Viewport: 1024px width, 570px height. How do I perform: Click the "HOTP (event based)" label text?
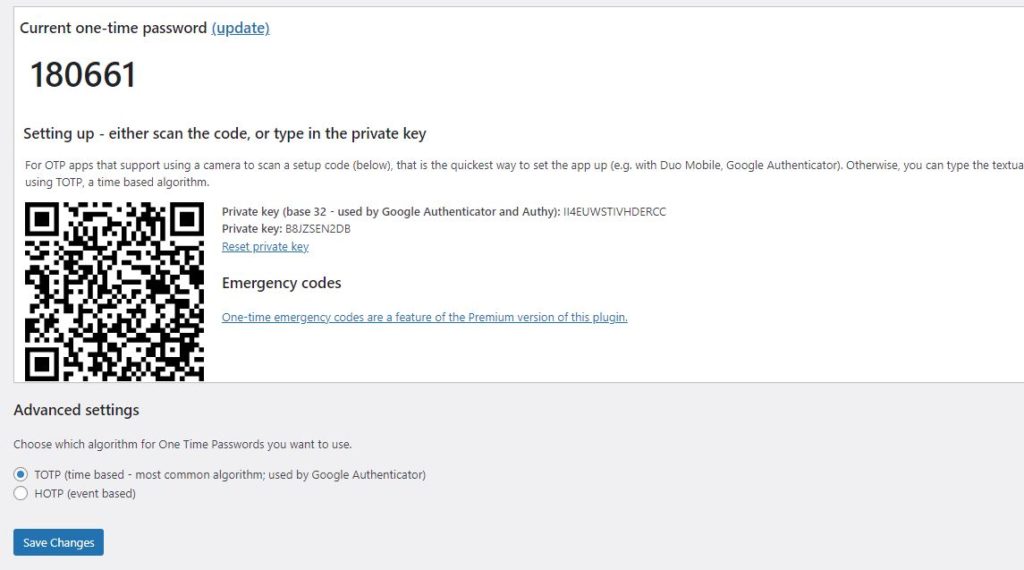85,494
